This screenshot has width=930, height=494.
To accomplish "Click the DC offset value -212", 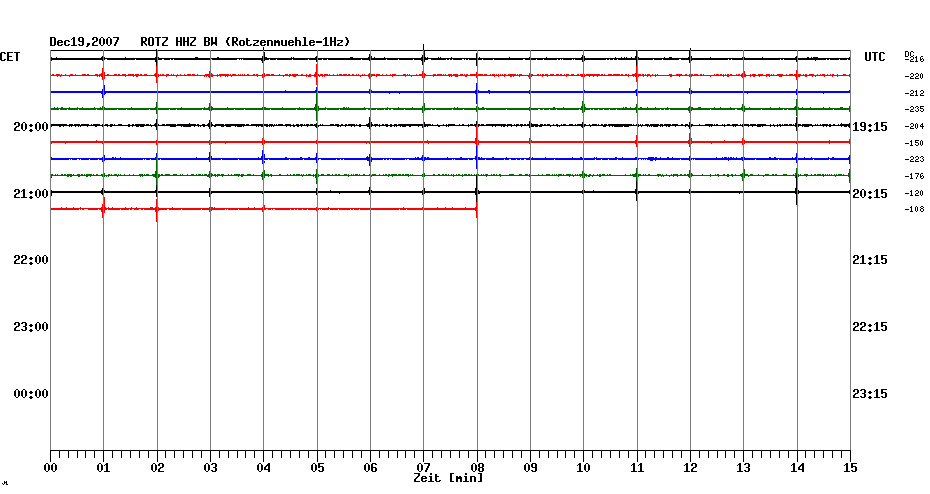I will click(914, 94).
